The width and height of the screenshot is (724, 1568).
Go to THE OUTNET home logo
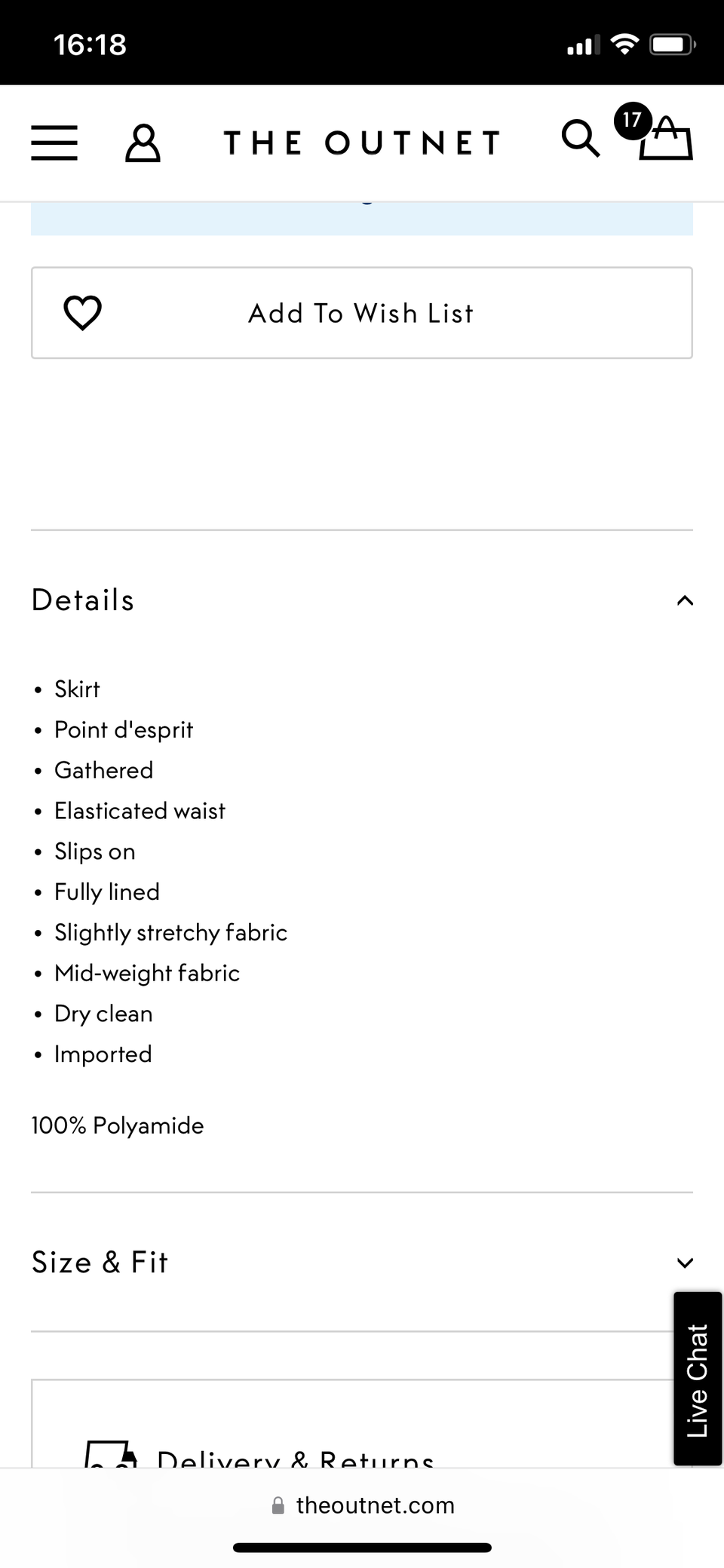(363, 143)
